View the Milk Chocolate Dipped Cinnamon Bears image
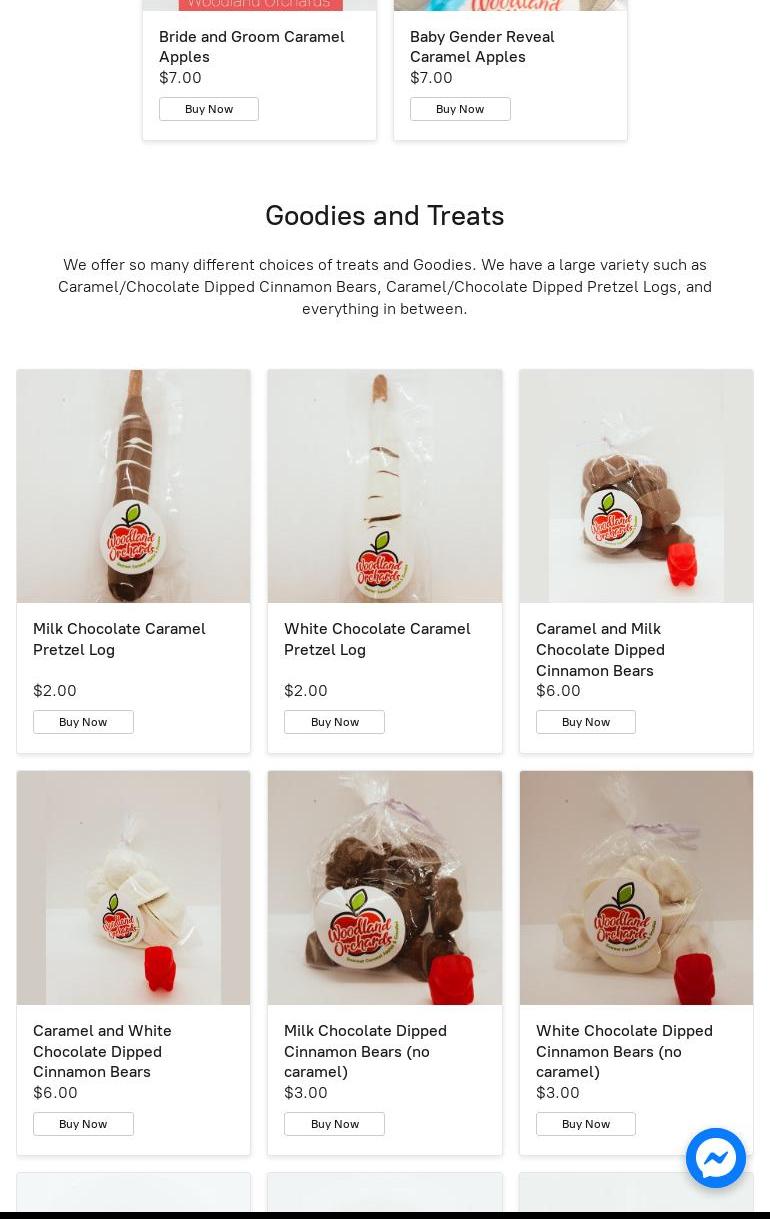This screenshot has width=770, height=1219. [x=385, y=888]
